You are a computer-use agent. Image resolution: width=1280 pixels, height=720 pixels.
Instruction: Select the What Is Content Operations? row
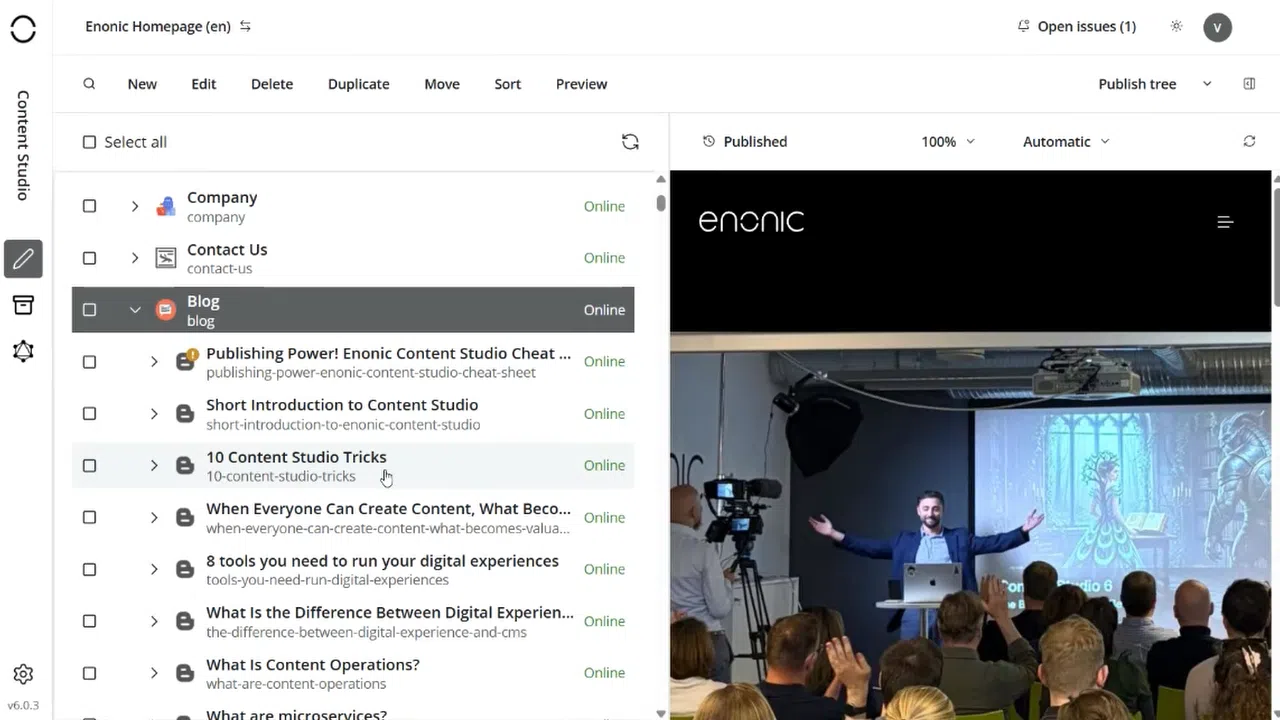pyautogui.click(x=353, y=673)
